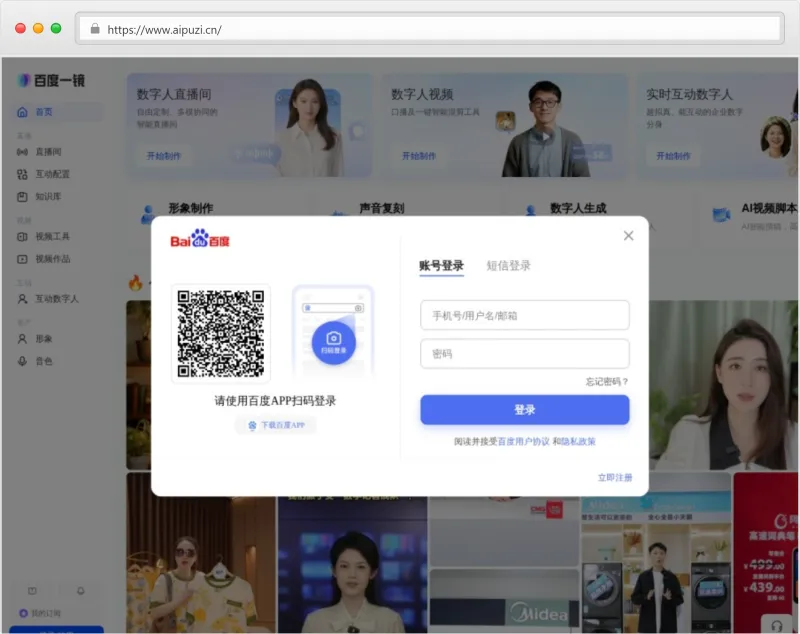800x634 pixels.
Task: Open the news anchor video thumbnail
Action: pos(353,565)
